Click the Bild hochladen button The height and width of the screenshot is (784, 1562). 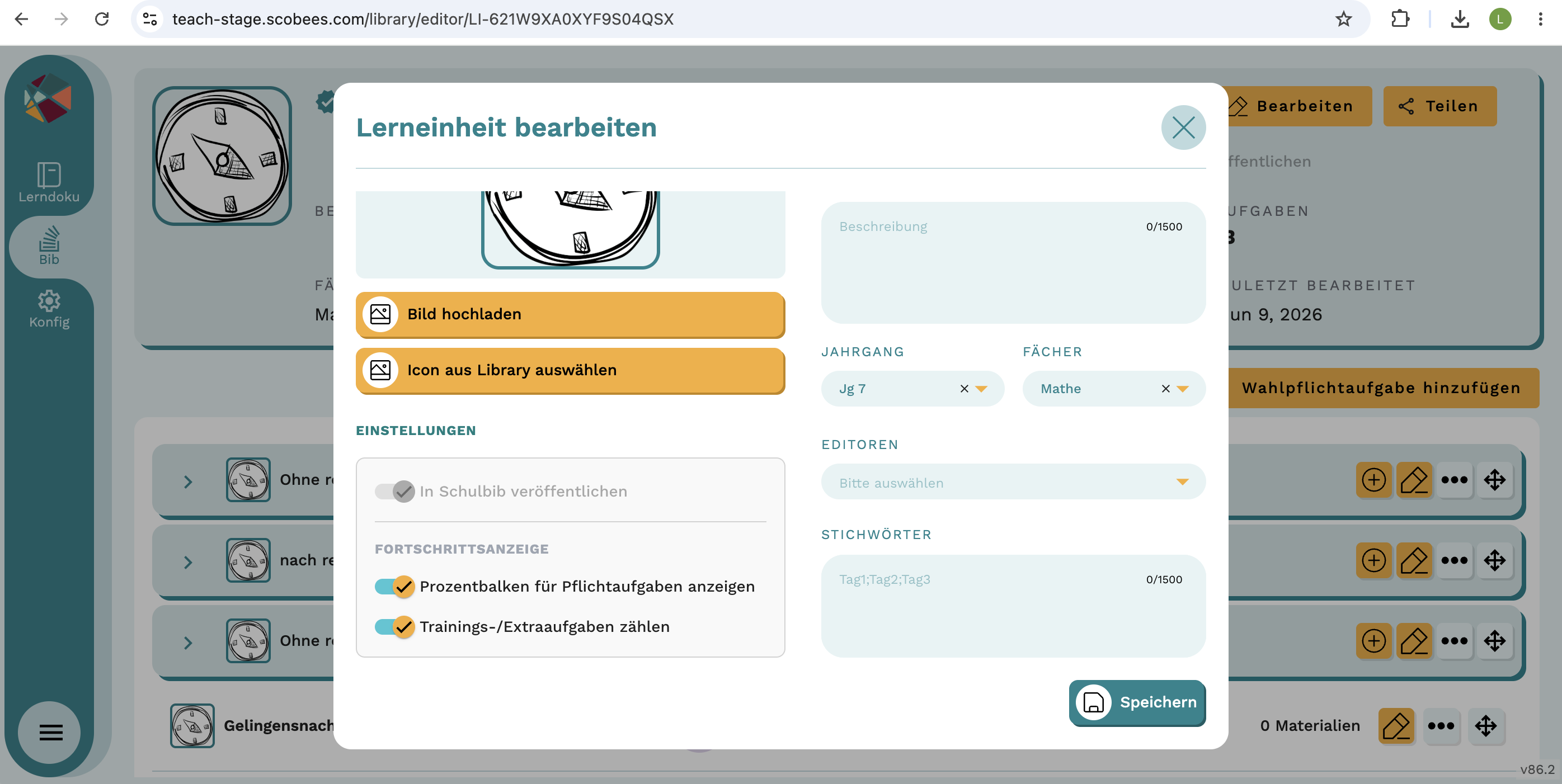tap(570, 314)
